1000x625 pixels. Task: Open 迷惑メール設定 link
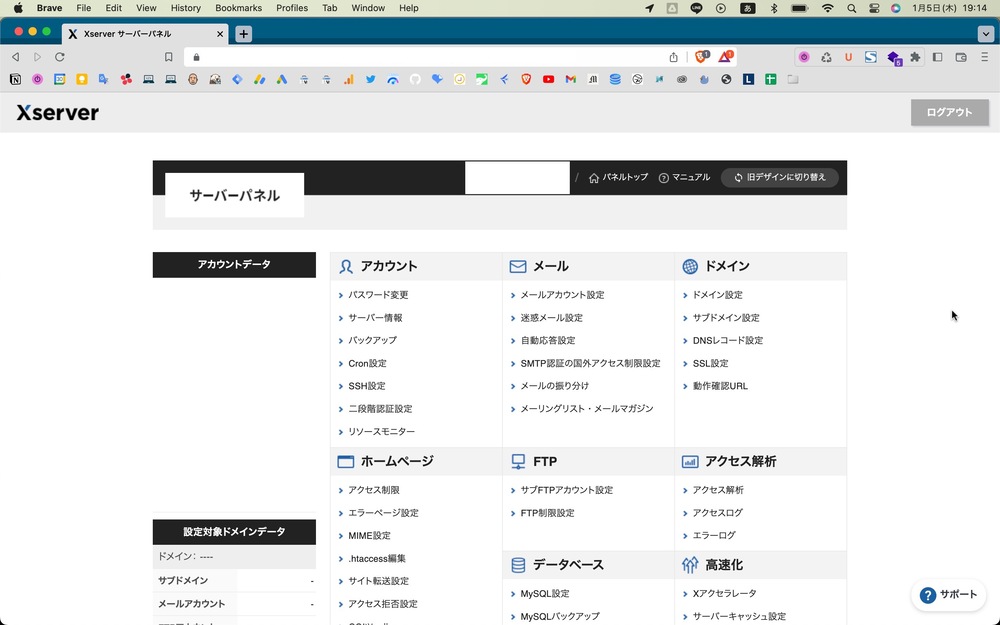[x=552, y=318]
